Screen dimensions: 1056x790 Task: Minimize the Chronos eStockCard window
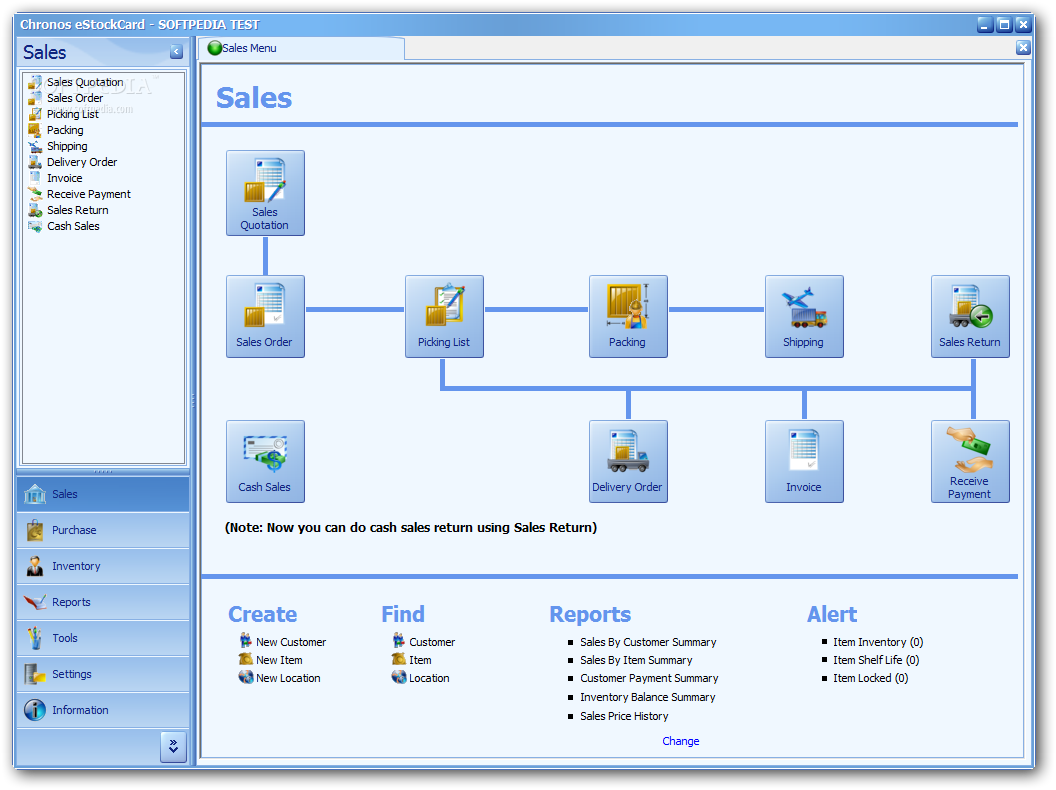(x=985, y=24)
